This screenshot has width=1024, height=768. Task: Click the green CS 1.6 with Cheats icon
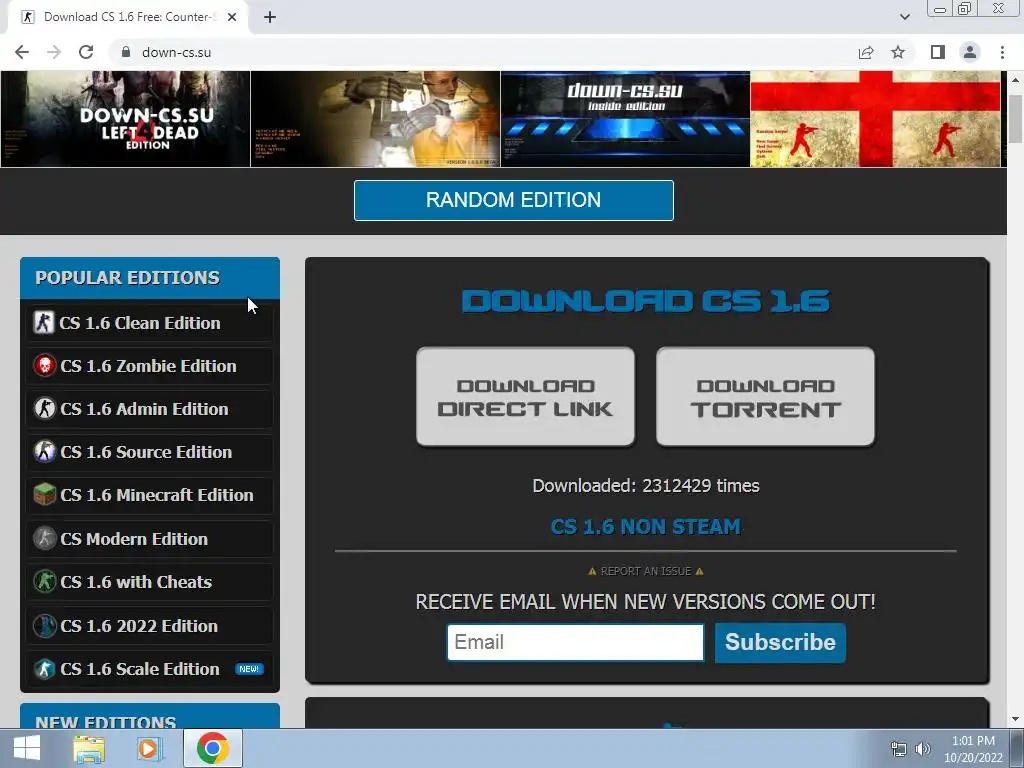point(44,582)
